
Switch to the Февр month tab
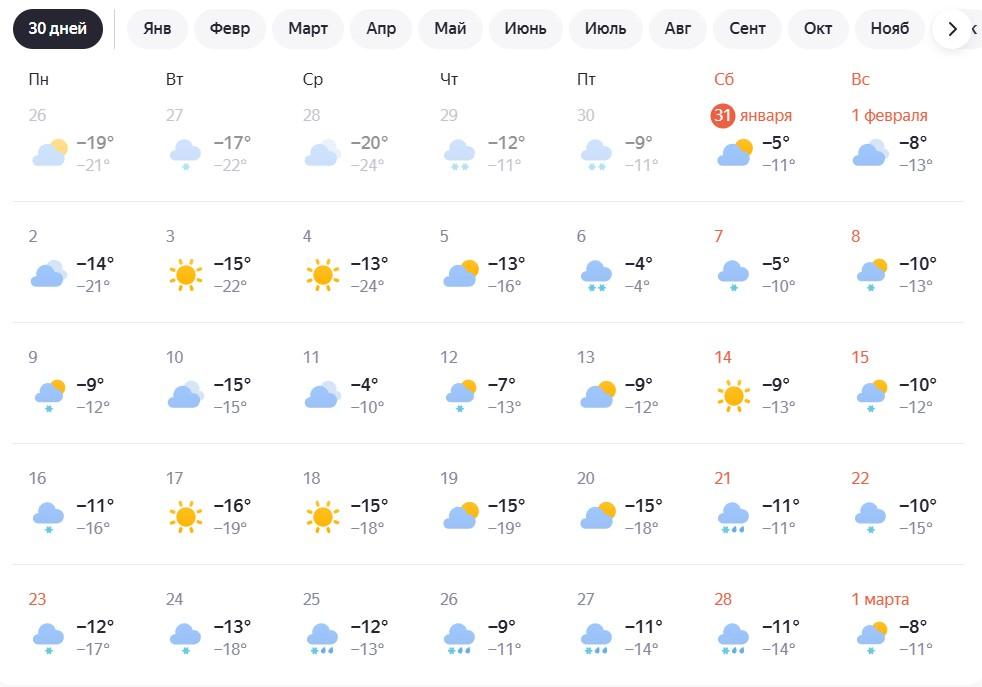pyautogui.click(x=230, y=28)
